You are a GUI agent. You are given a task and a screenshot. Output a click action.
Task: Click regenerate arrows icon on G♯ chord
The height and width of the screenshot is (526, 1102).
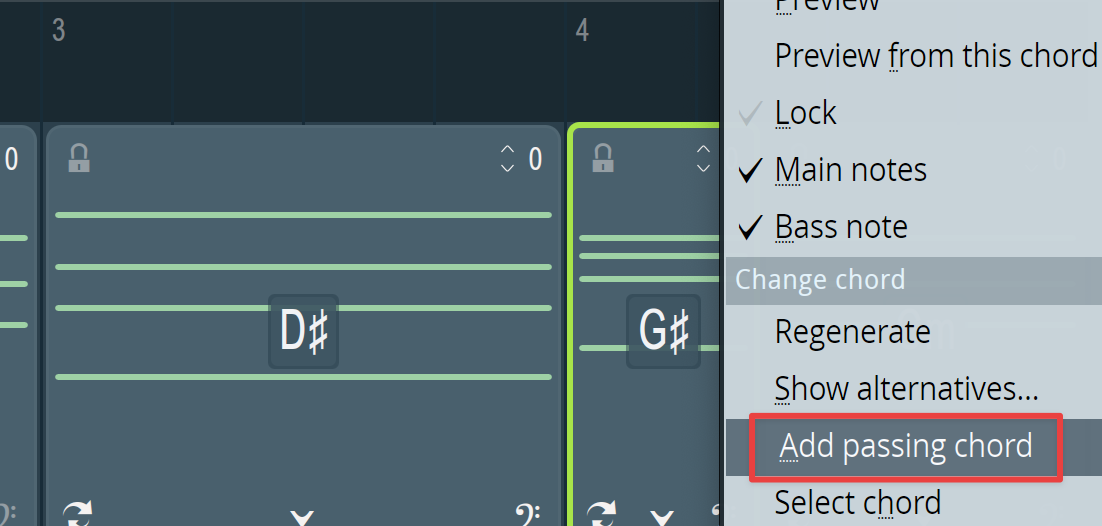[602, 513]
